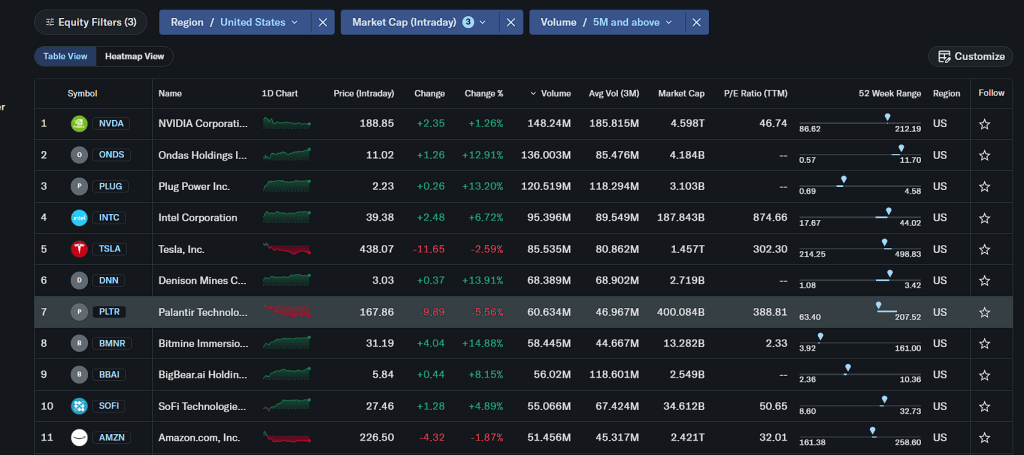This screenshot has height=455, width=1024.
Task: Click the PLUG company icon
Action: (79, 186)
